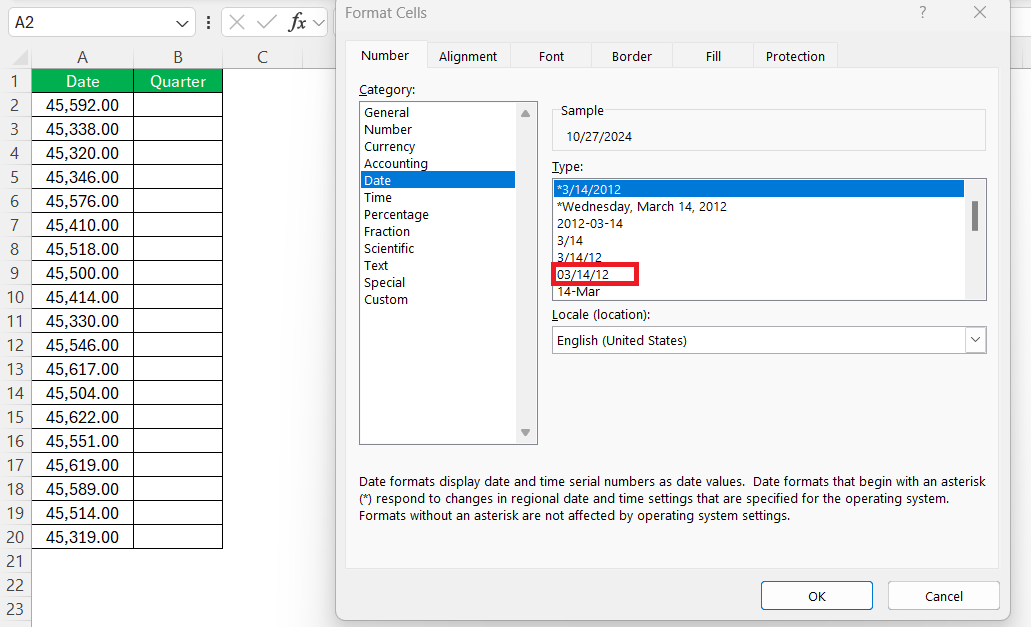Open the Locale location dropdown
Viewport: 1031px width, 627px height.
(x=975, y=340)
